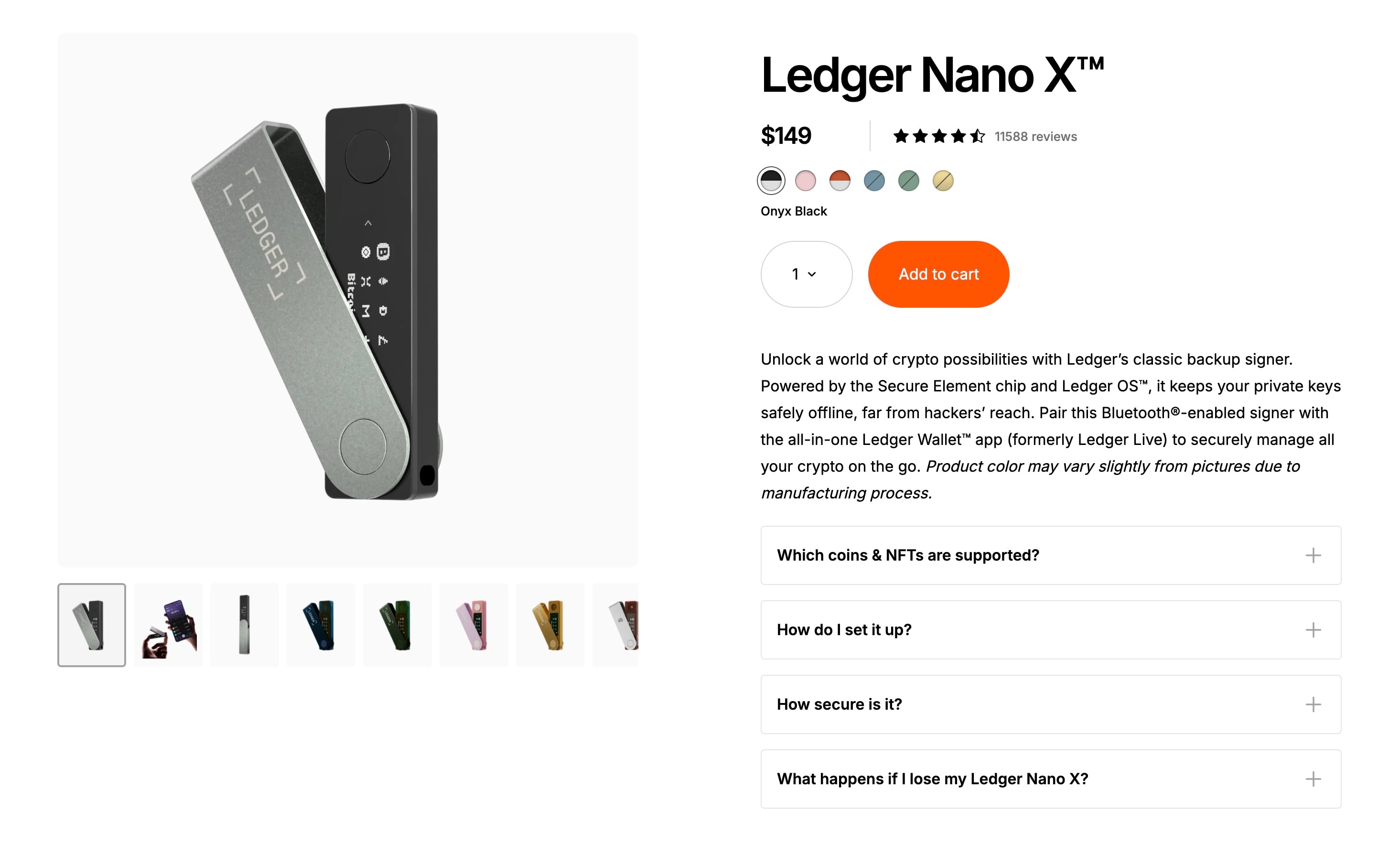This screenshot has width=1400, height=844.
Task: View the hand-holding-phone thumbnail
Action: click(x=168, y=624)
